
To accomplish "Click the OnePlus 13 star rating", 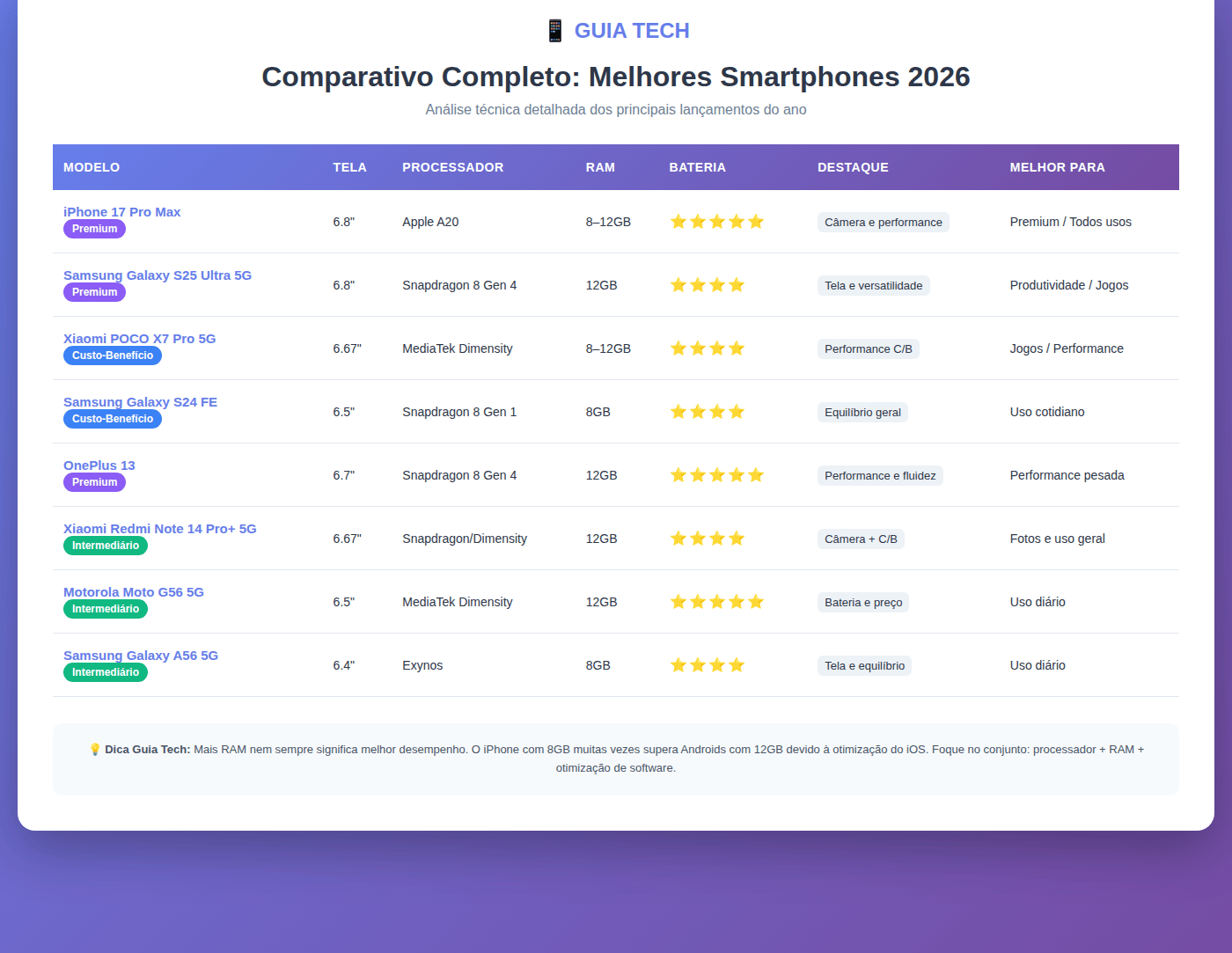I will pos(717,475).
